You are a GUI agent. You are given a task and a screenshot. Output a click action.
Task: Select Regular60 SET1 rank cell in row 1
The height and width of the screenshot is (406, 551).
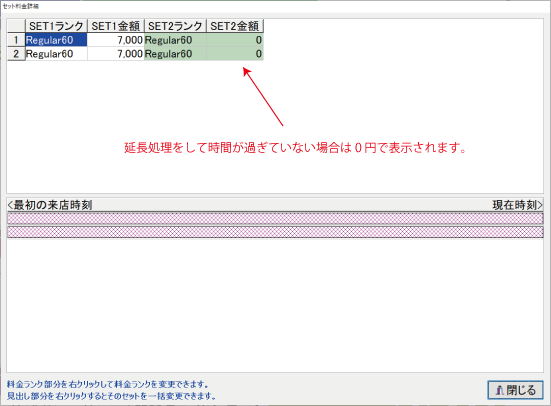[x=56, y=40]
